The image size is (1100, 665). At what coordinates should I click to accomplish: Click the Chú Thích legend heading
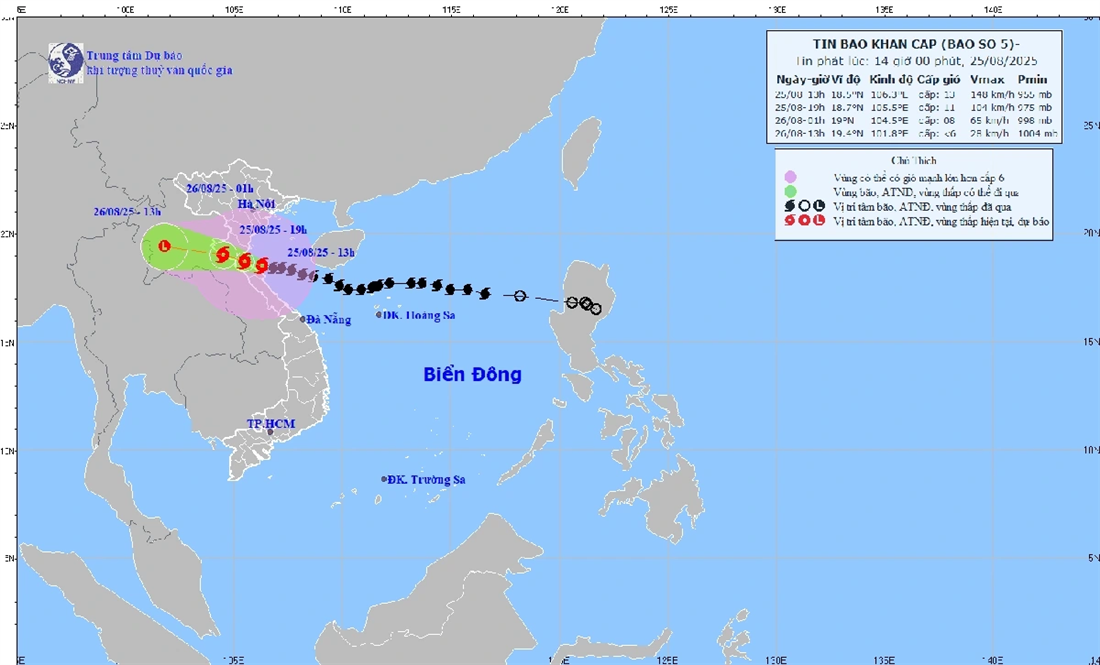click(x=913, y=161)
